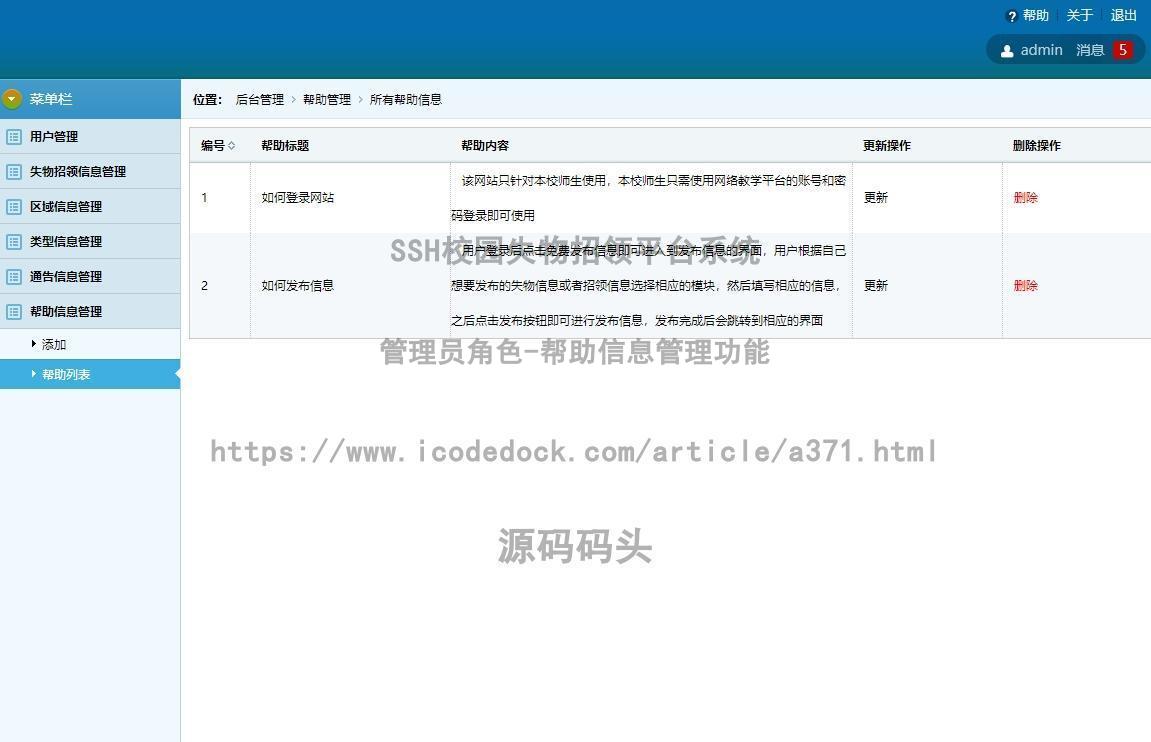Viewport: 1151px width, 742px height.
Task: Click 退出 to log out
Action: coord(1123,15)
